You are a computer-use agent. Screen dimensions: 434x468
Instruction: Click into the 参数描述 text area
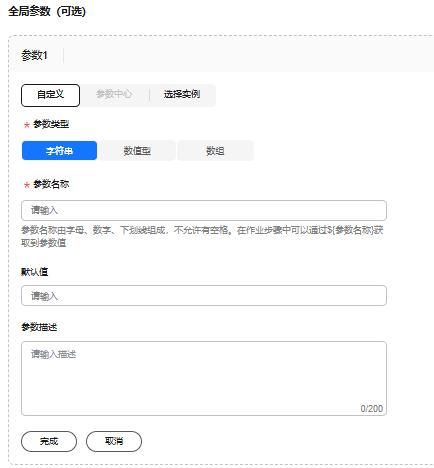(x=204, y=378)
